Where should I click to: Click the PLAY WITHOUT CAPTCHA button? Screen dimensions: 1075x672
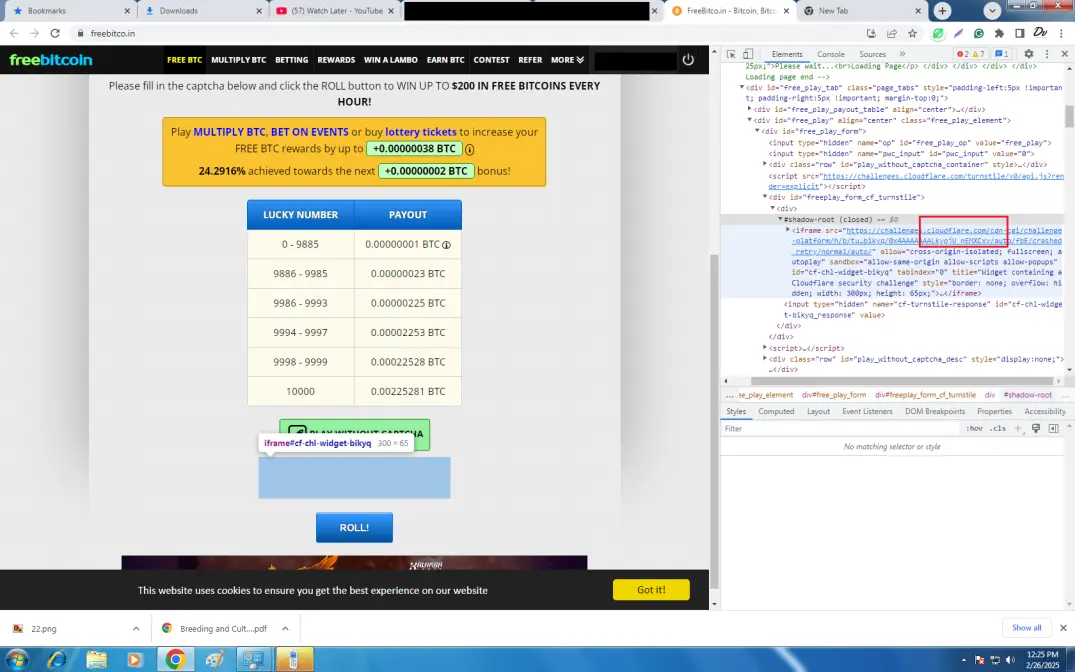pos(354,434)
